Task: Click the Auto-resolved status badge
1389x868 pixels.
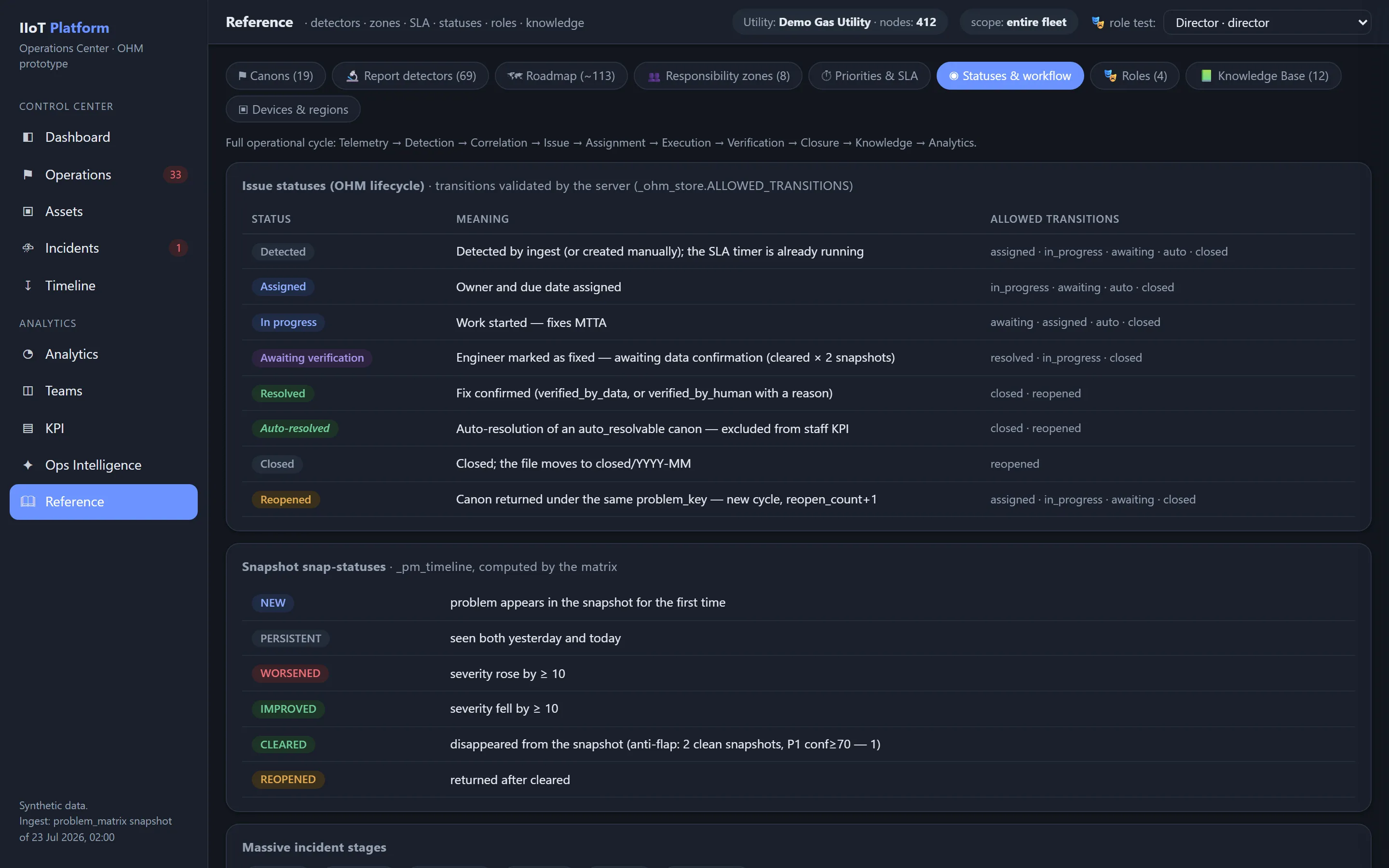Action: pyautogui.click(x=295, y=428)
